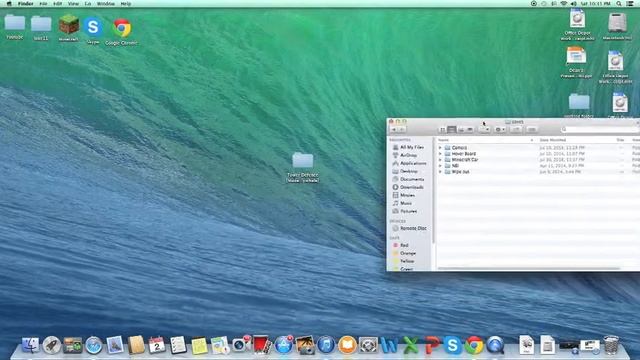Open Mission Control in the Dock
The width and height of the screenshot is (640, 360).
coord(73,345)
